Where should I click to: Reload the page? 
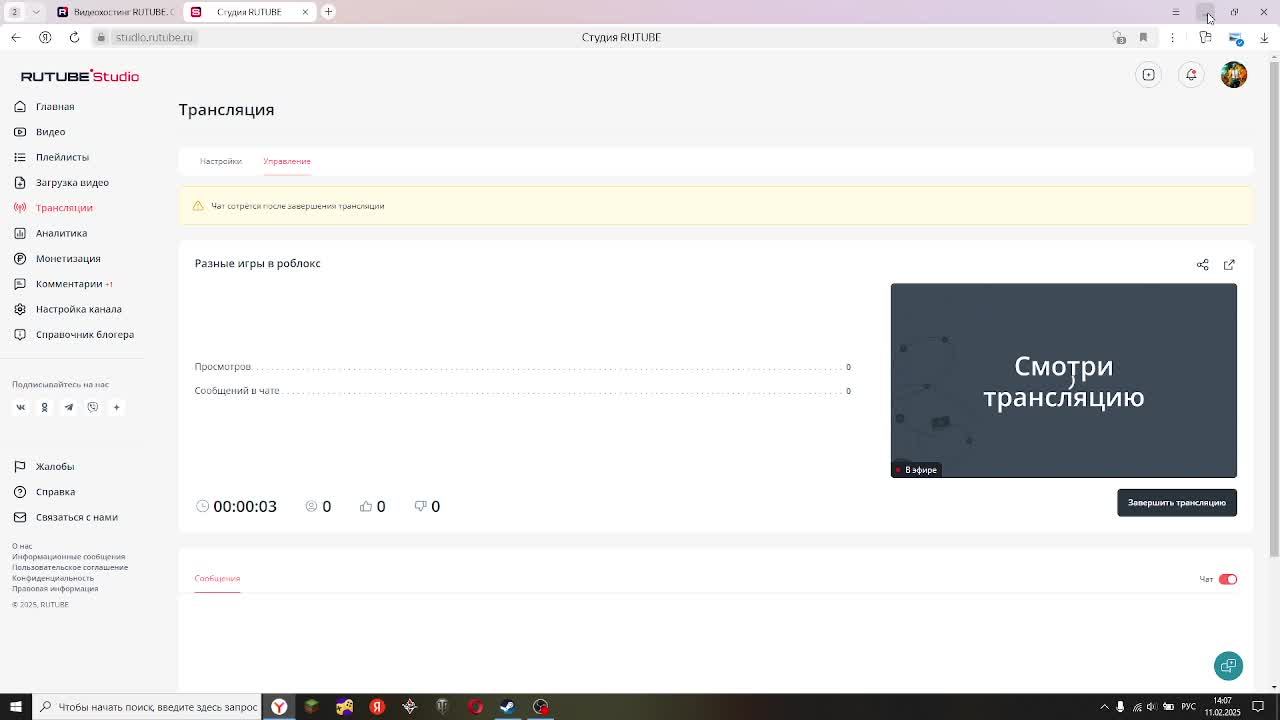click(74, 37)
